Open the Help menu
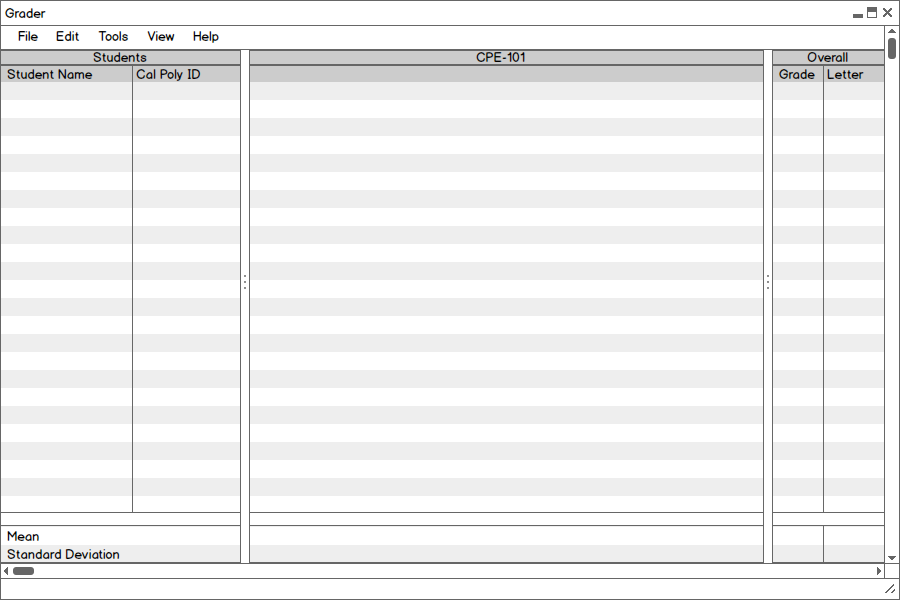This screenshot has width=900, height=600. point(206,37)
